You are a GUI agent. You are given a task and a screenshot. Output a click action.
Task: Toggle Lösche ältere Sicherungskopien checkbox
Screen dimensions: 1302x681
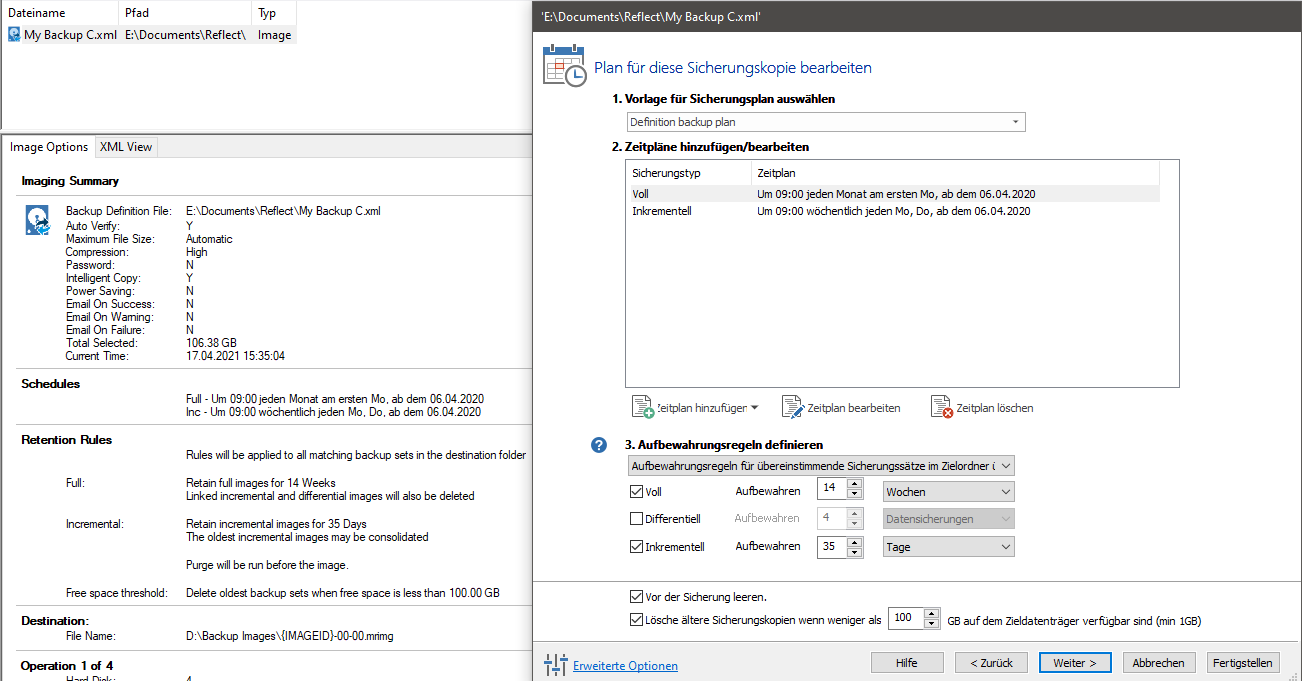637,620
